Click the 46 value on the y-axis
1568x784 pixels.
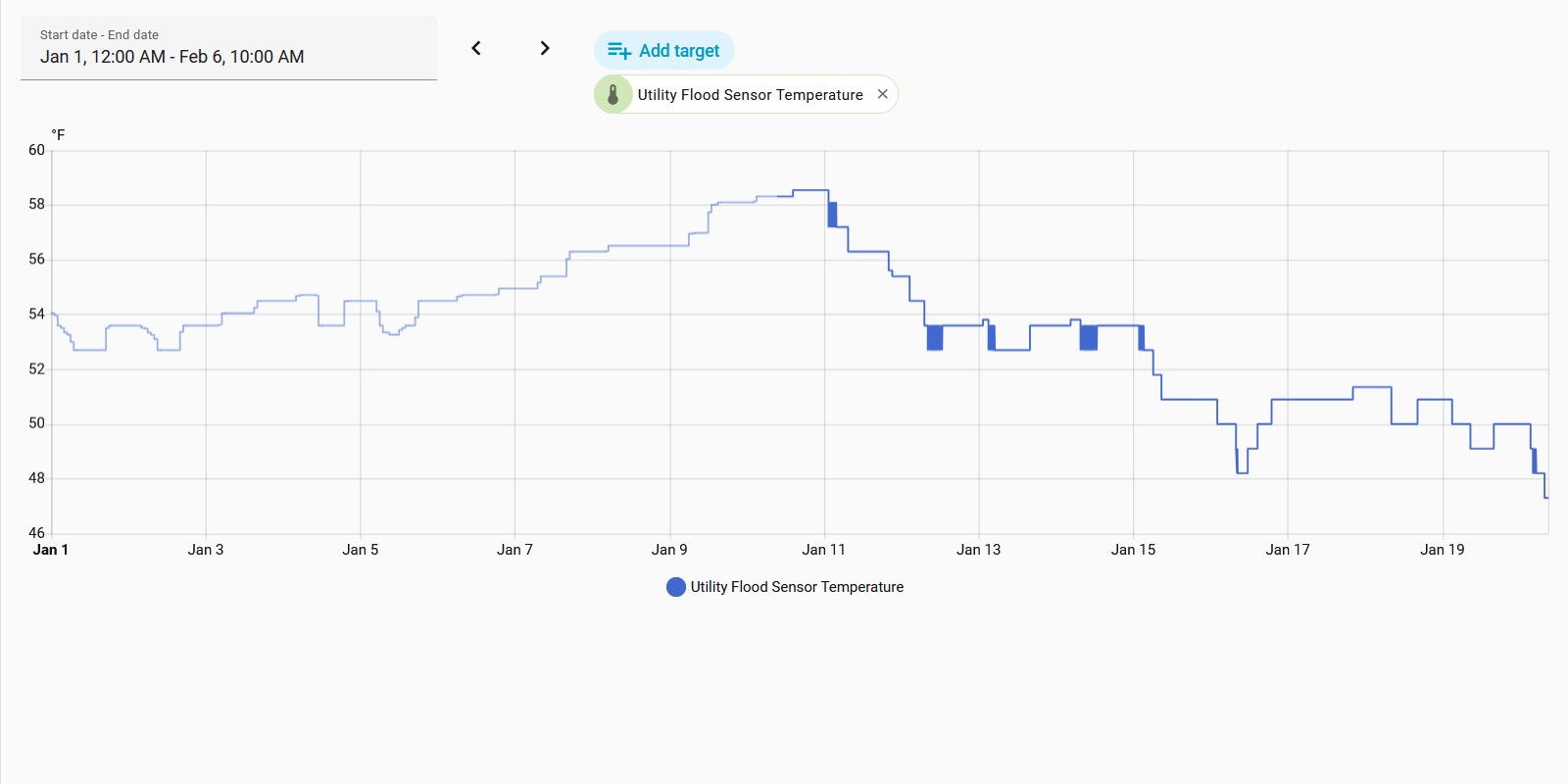(36, 533)
